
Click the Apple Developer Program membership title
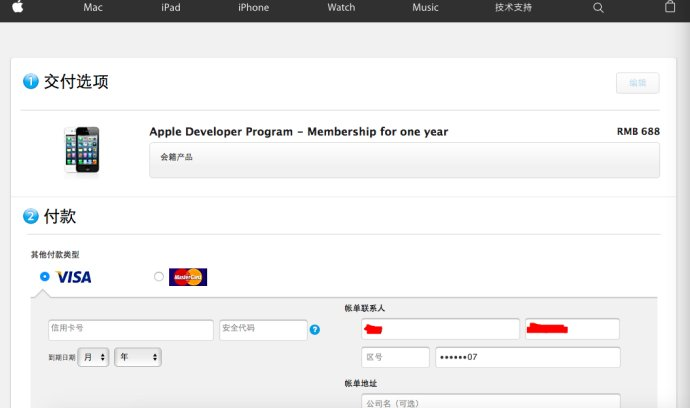pos(298,132)
